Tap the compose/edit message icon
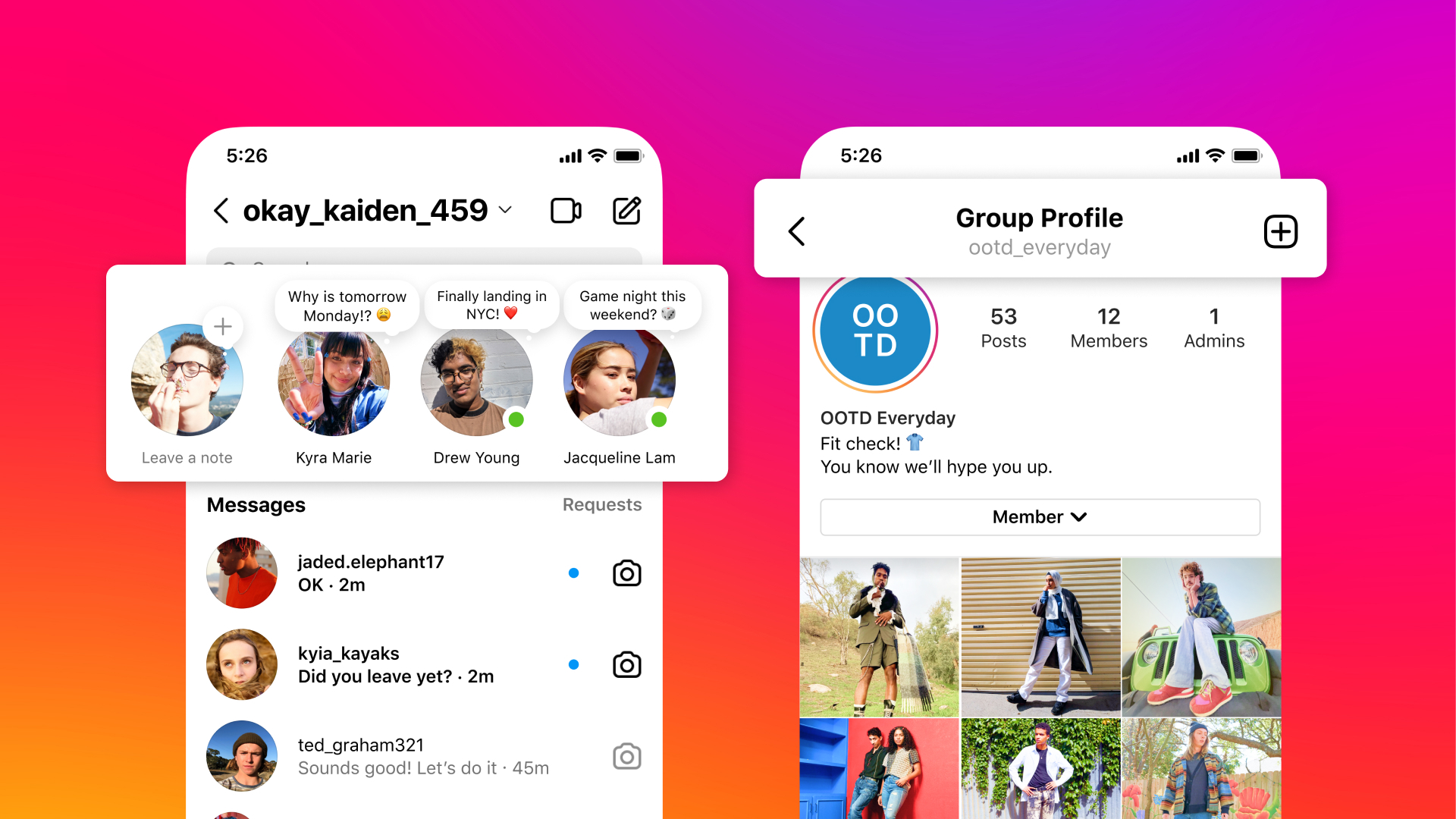The width and height of the screenshot is (1456, 819). click(626, 211)
